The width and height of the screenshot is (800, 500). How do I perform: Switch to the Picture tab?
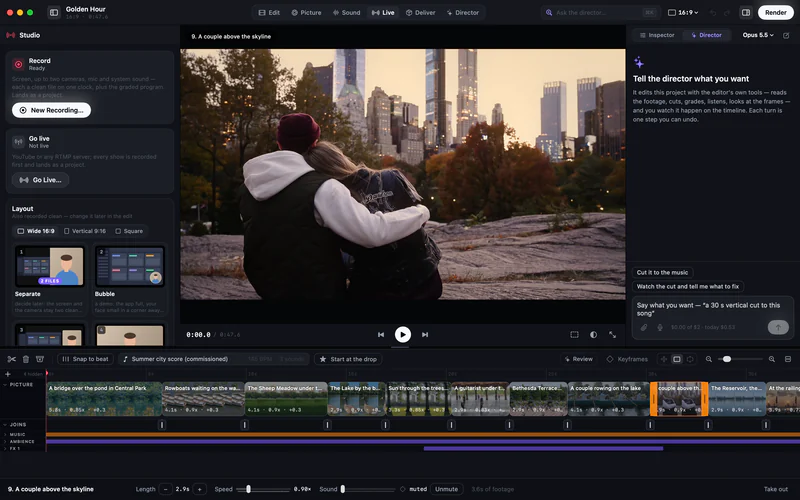point(306,12)
